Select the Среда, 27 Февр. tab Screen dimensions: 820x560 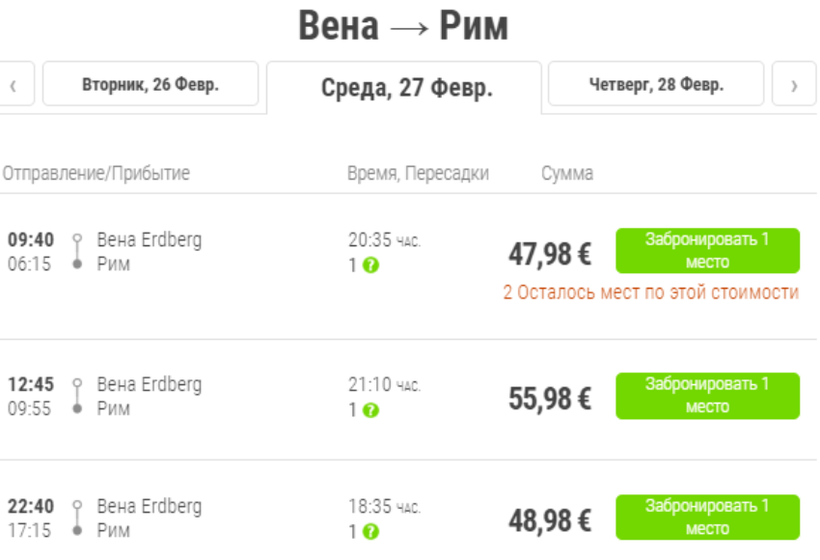405,88
